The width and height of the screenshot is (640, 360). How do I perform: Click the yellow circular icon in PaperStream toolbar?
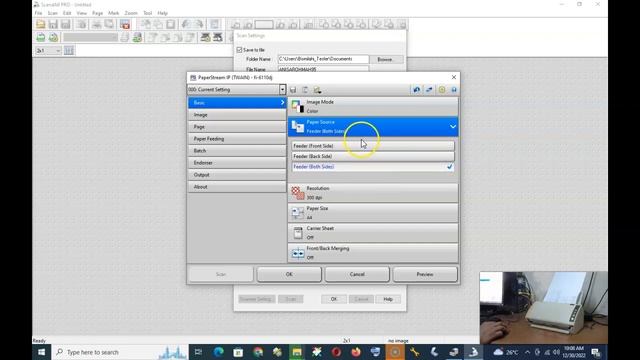point(442,90)
